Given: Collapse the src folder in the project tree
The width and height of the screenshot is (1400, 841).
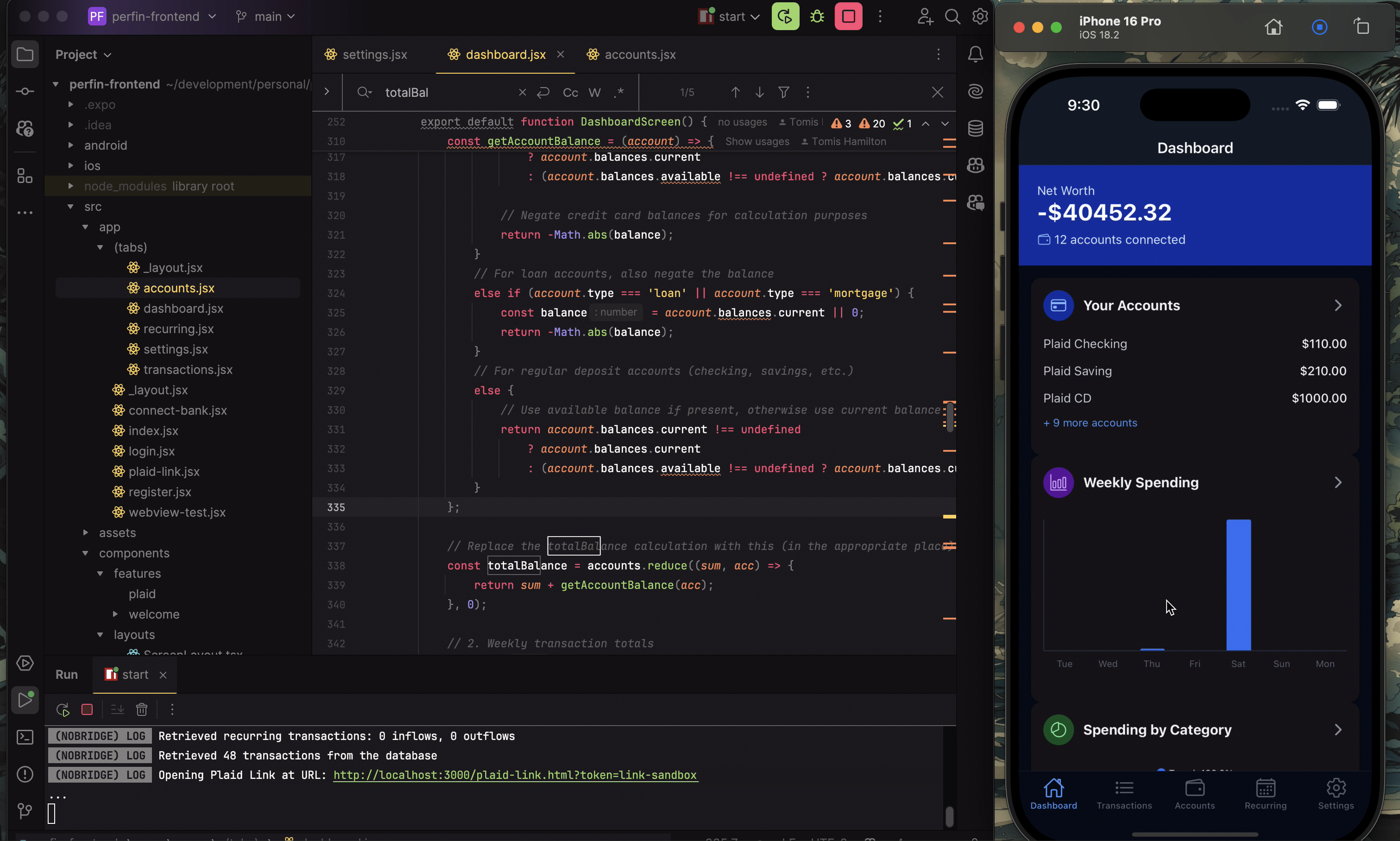Looking at the screenshot, I should pyautogui.click(x=70, y=206).
